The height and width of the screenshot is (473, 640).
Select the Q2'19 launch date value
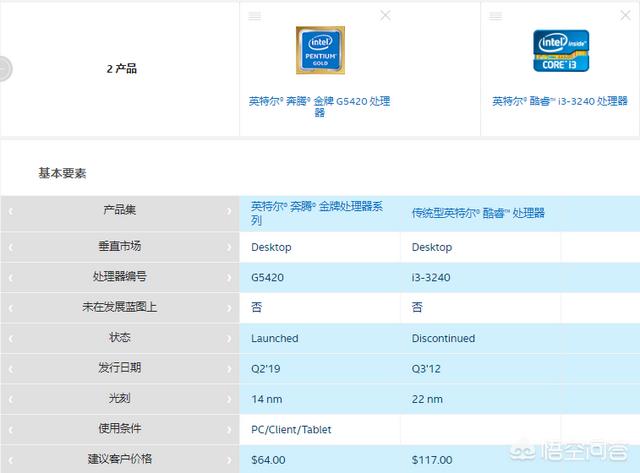[266, 369]
